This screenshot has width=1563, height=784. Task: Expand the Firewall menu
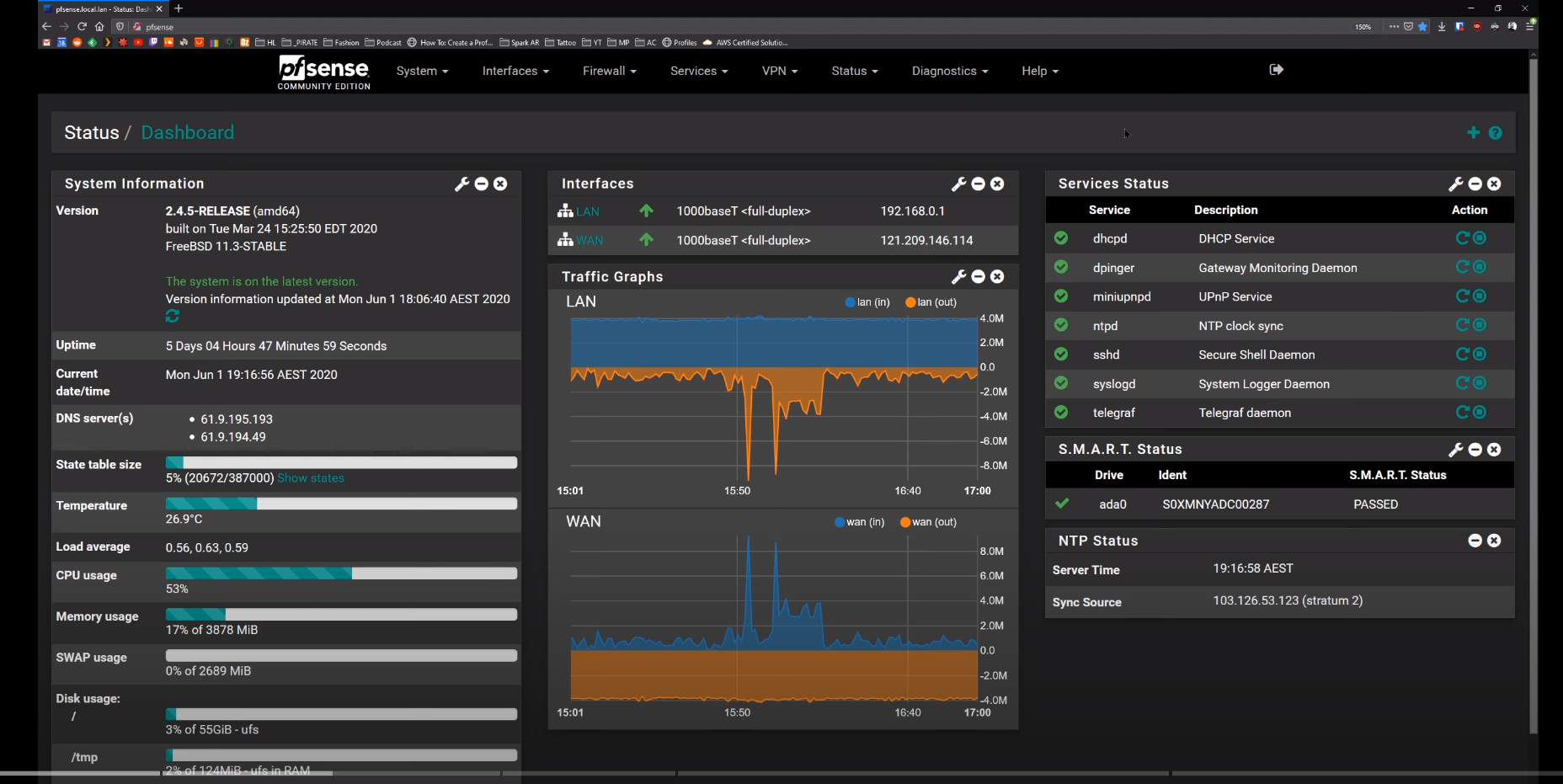(x=610, y=71)
